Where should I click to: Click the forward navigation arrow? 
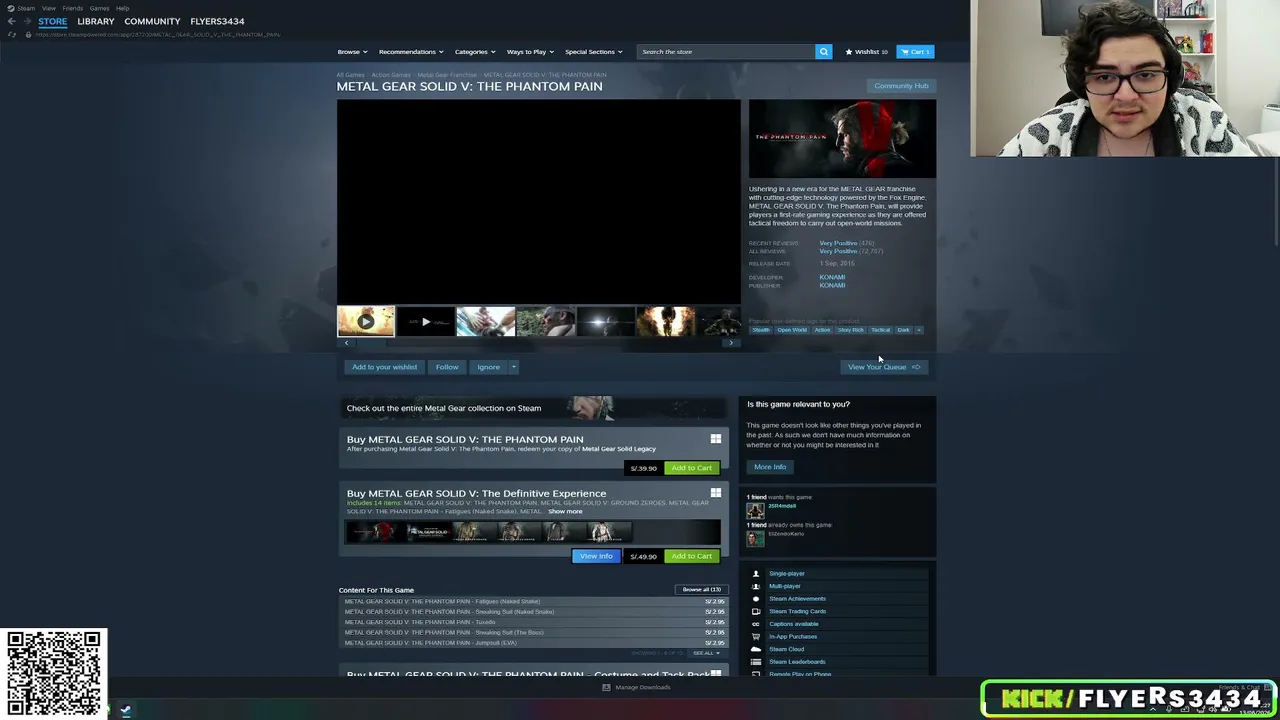pos(26,21)
